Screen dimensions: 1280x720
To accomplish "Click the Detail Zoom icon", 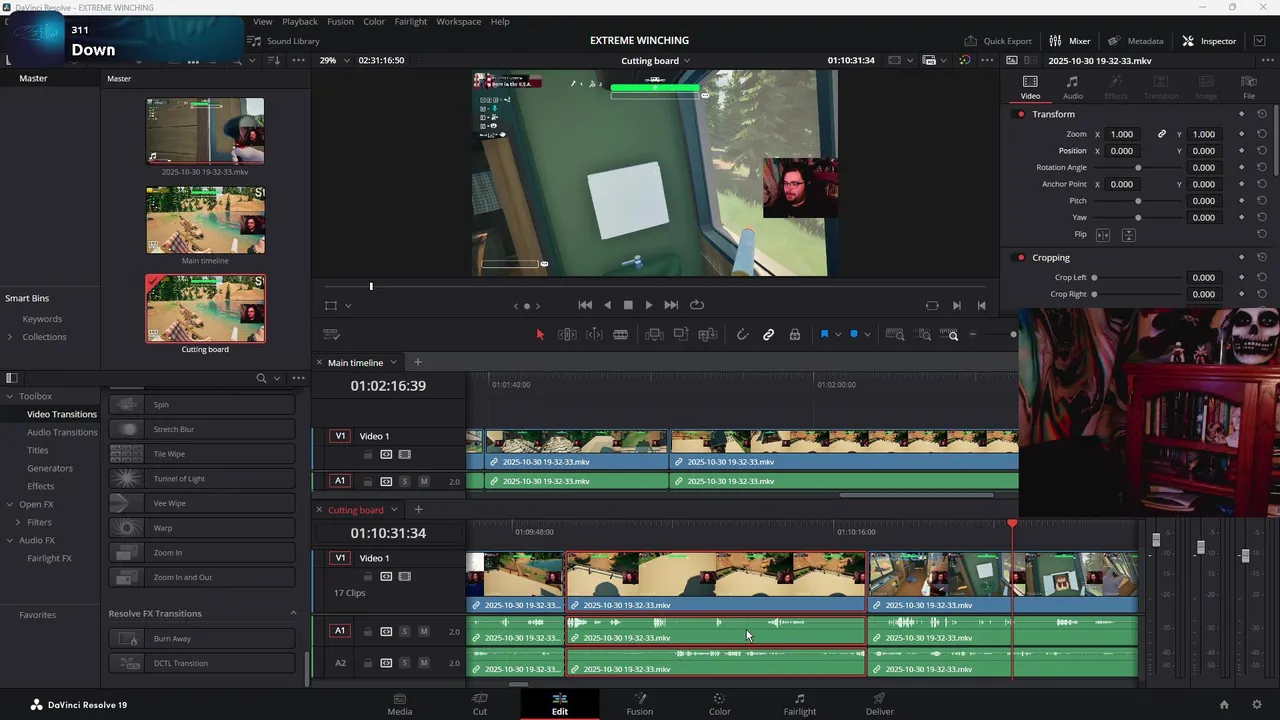I will click(x=925, y=335).
